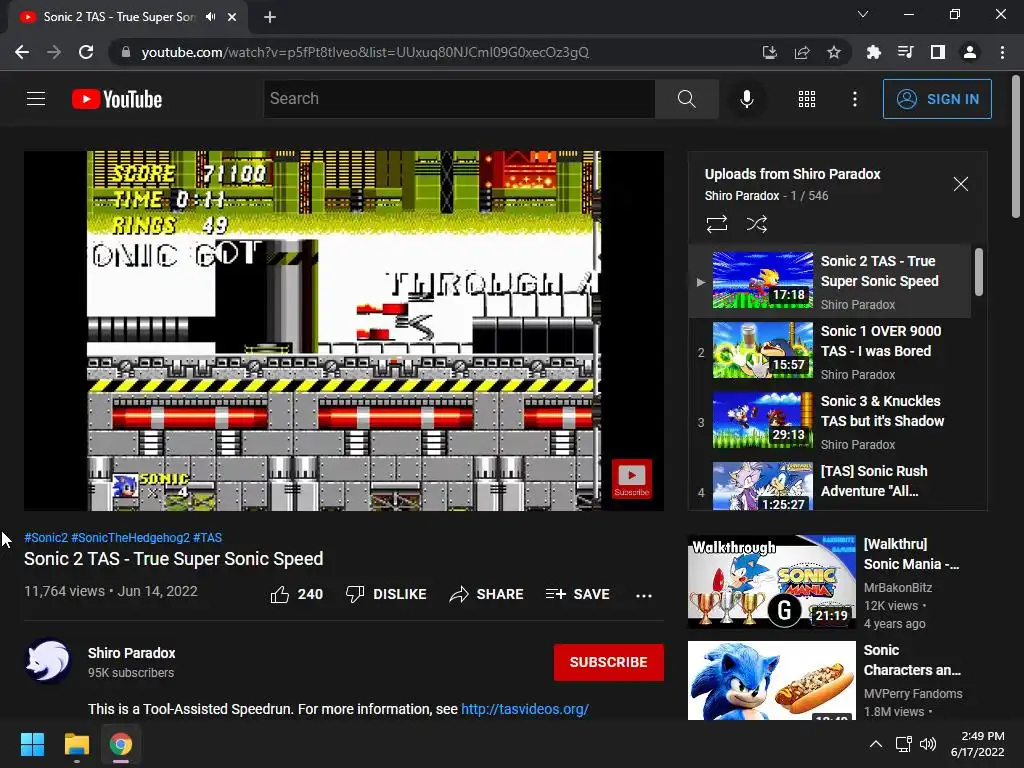Subscribe to Shiro Paradox channel
Screen dimensions: 1024x768
pyautogui.click(x=609, y=662)
